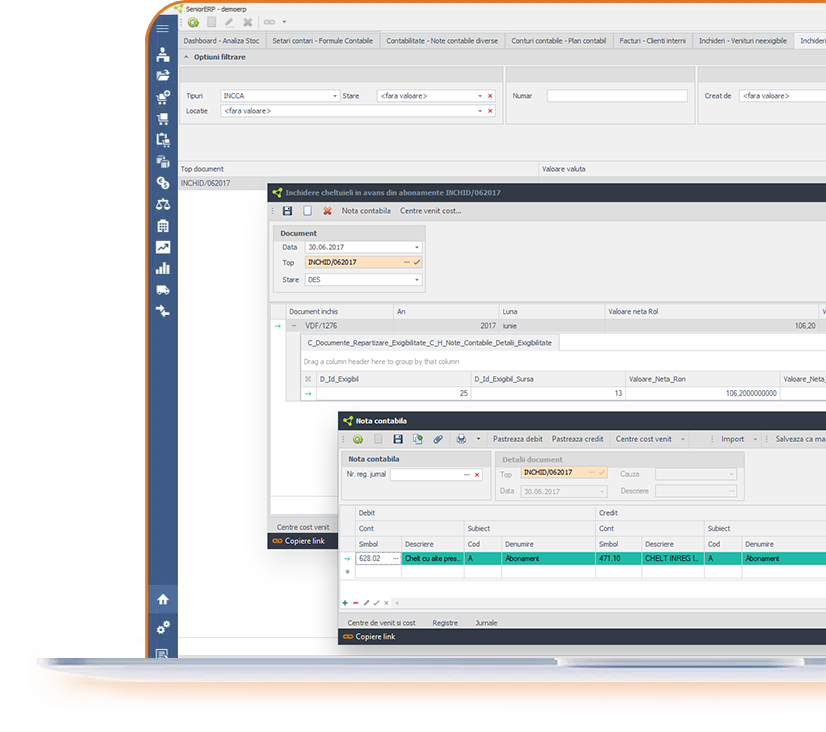Open the hamburger menu in the sidebar
This screenshot has width=826, height=732.
(162, 29)
